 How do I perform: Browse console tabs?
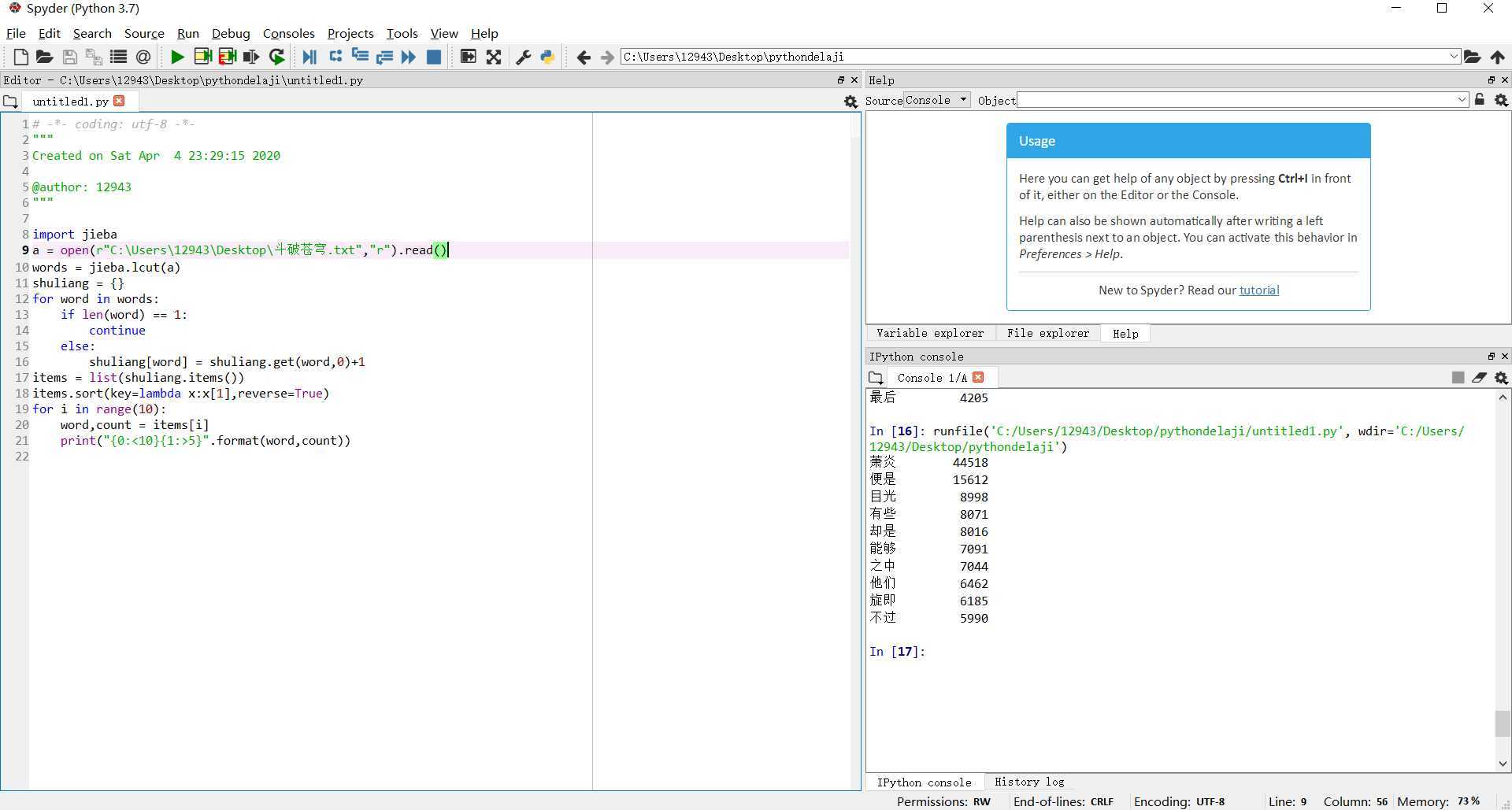click(876, 378)
